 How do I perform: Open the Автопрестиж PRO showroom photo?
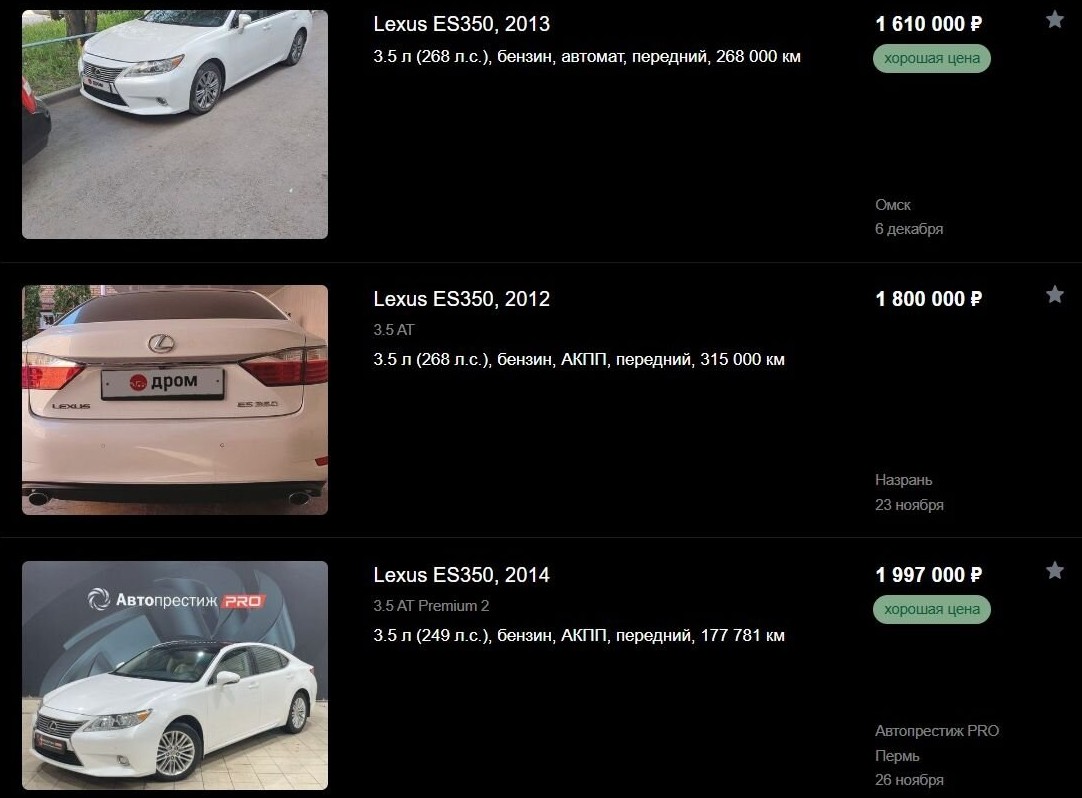[x=175, y=675]
